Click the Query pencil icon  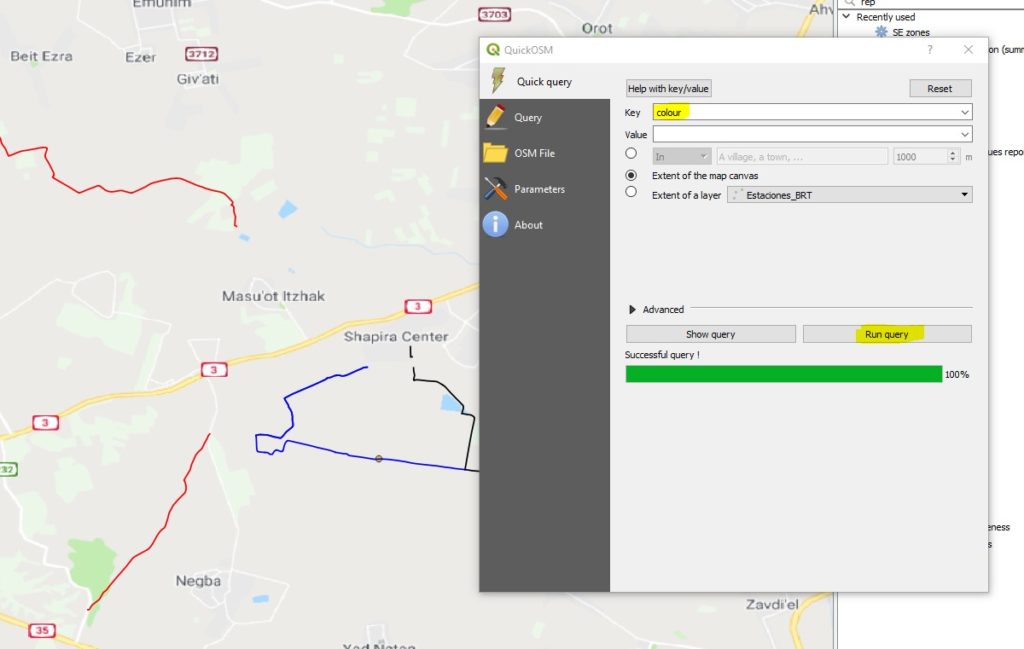(496, 117)
